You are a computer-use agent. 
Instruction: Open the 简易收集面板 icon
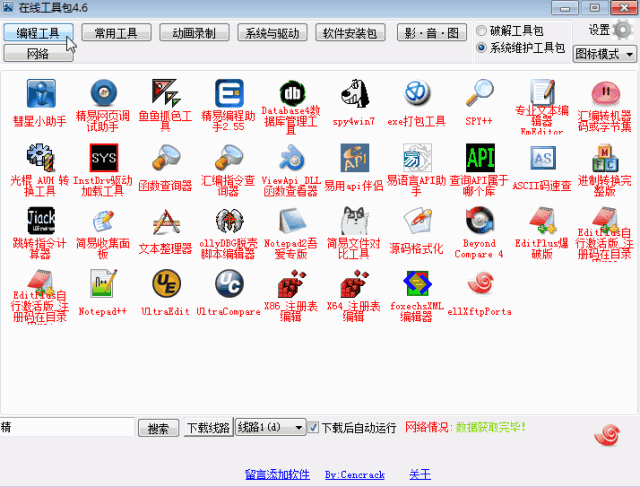[104, 221]
